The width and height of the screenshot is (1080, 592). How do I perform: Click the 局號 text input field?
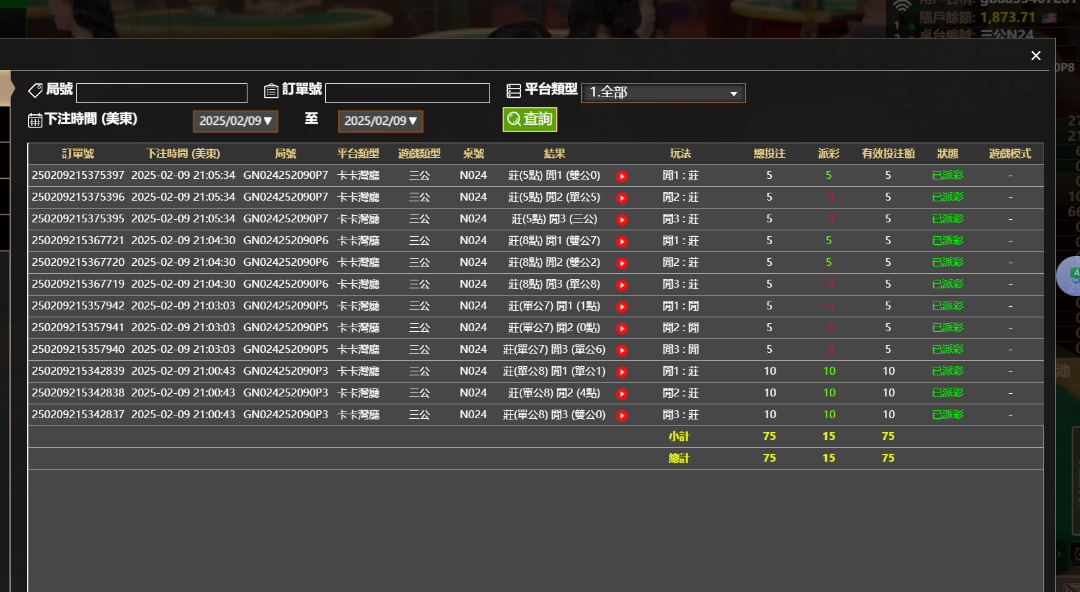161,93
